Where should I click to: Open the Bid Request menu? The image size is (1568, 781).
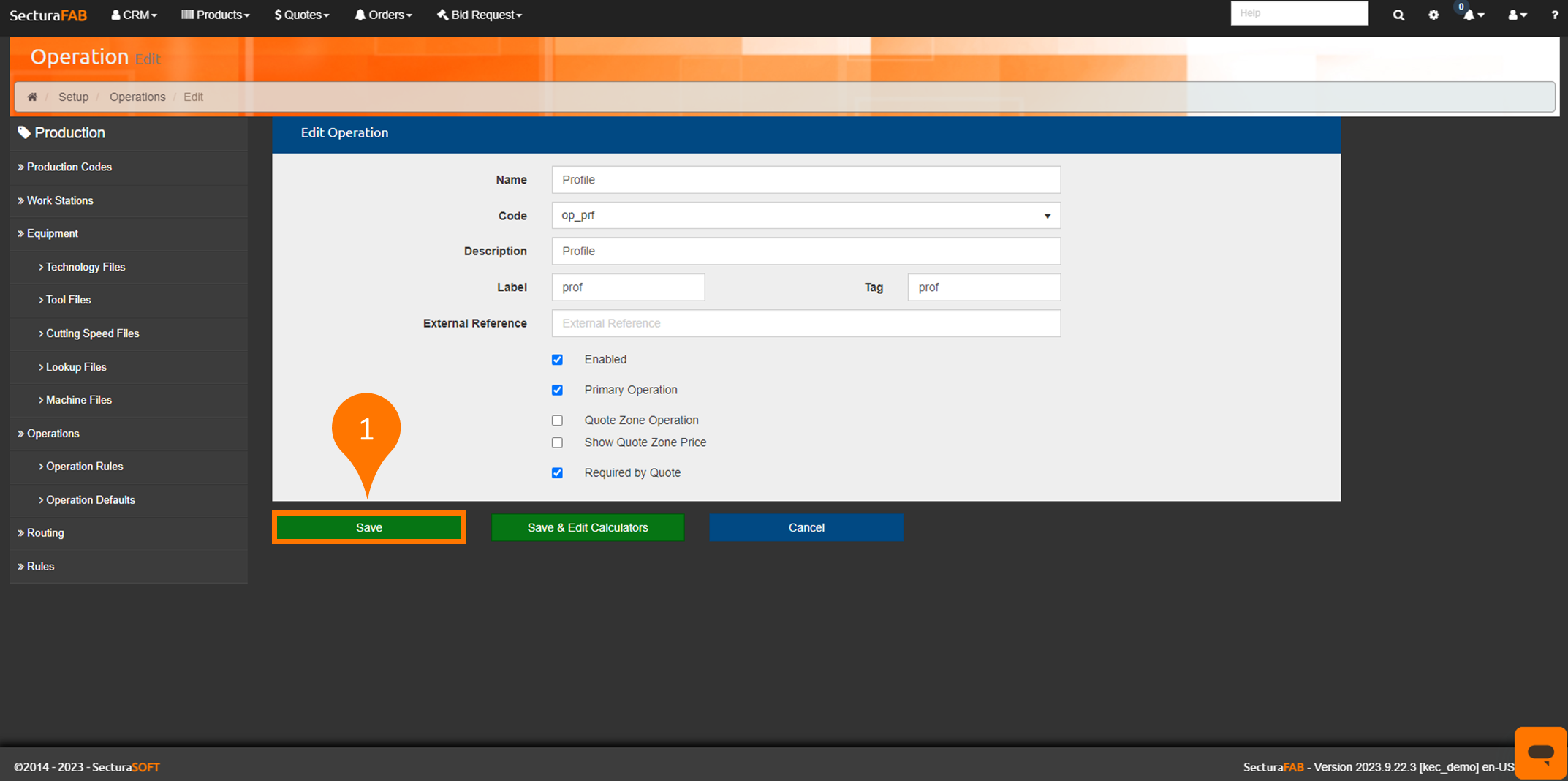tap(480, 15)
